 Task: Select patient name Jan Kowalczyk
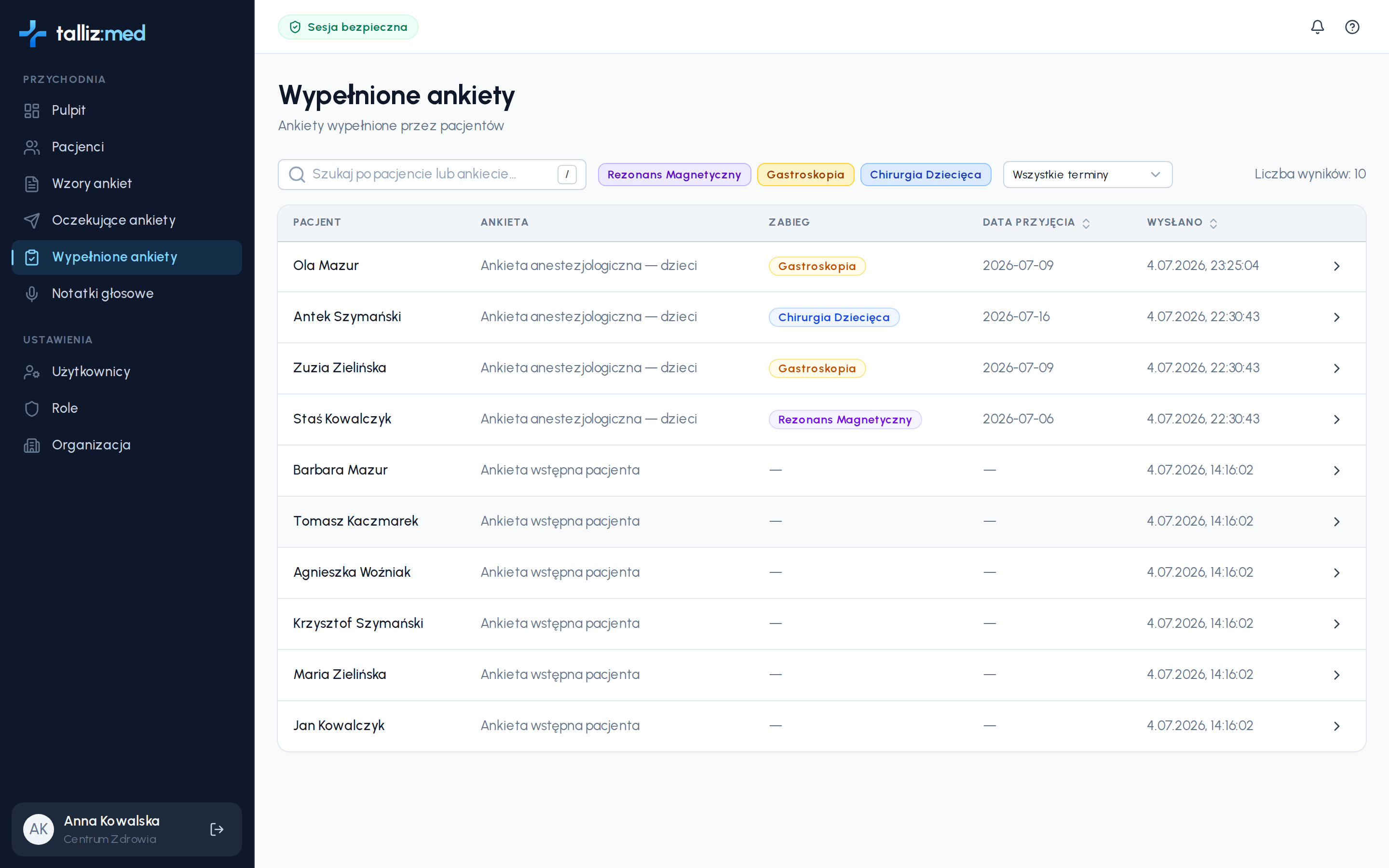[x=339, y=726]
